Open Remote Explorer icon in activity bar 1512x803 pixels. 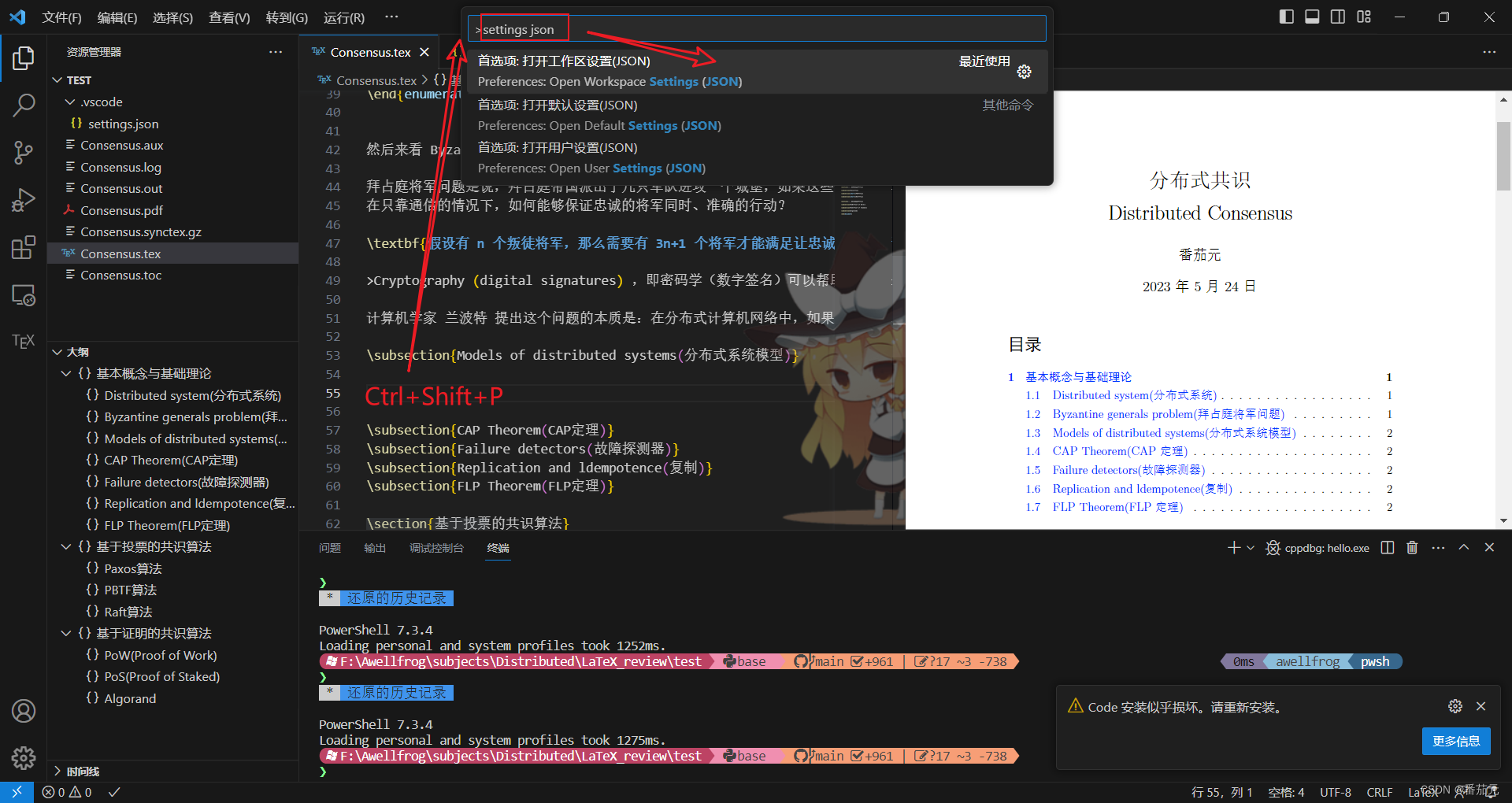24,294
